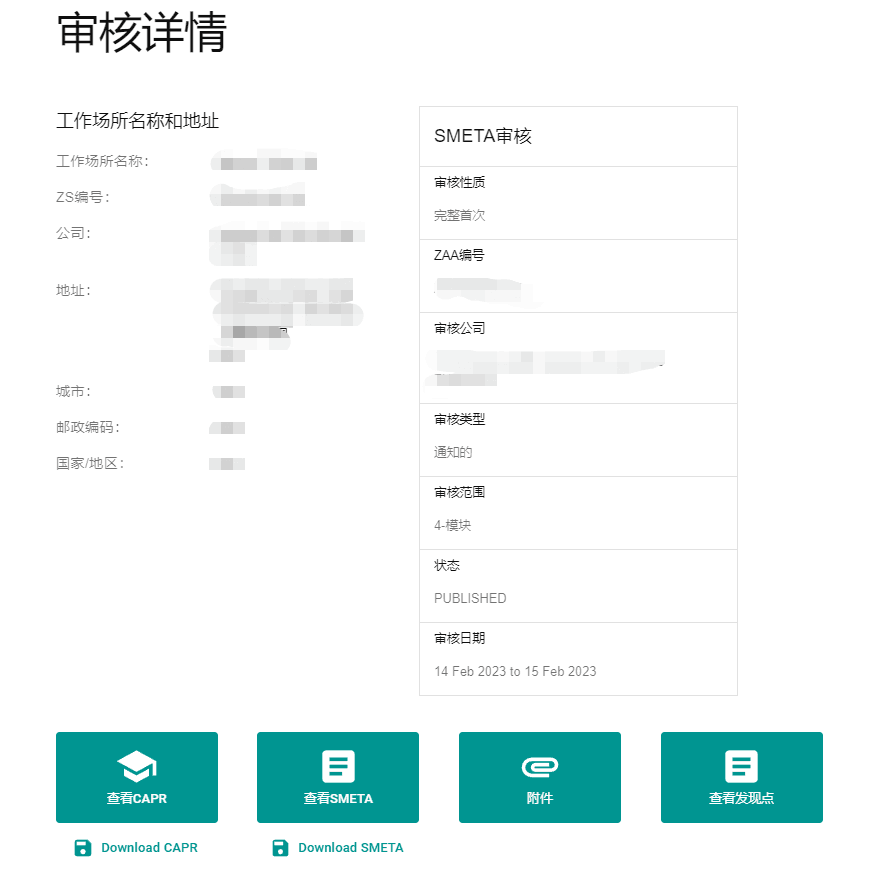Image resolution: width=890 pixels, height=879 pixels.
Task: Select the 国家/地区 field label
Action: [90, 464]
